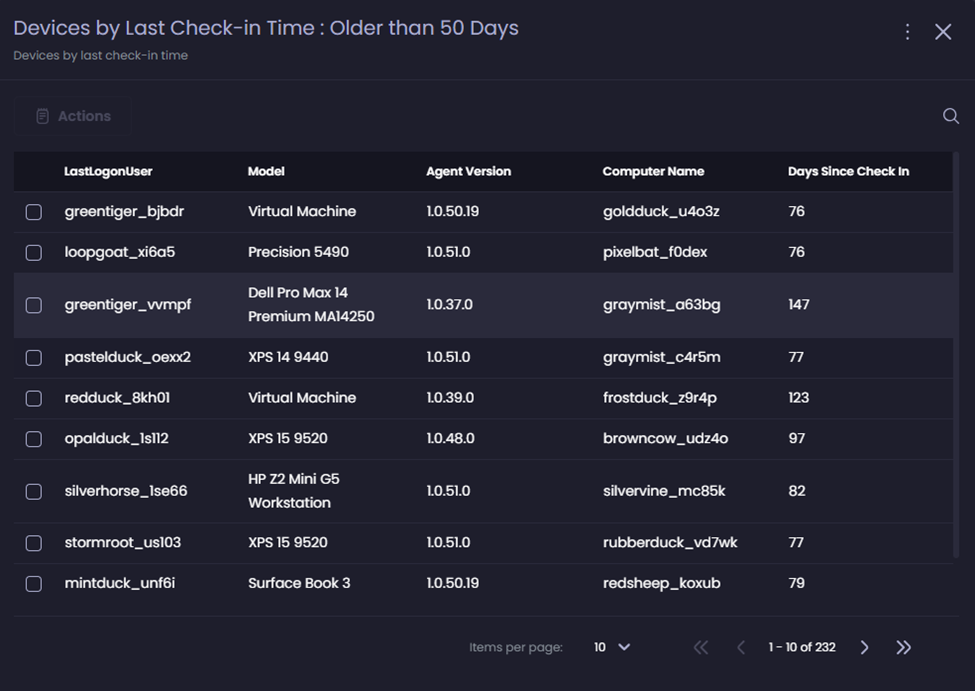
Task: Open the items per page dropdown
Action: coord(610,647)
